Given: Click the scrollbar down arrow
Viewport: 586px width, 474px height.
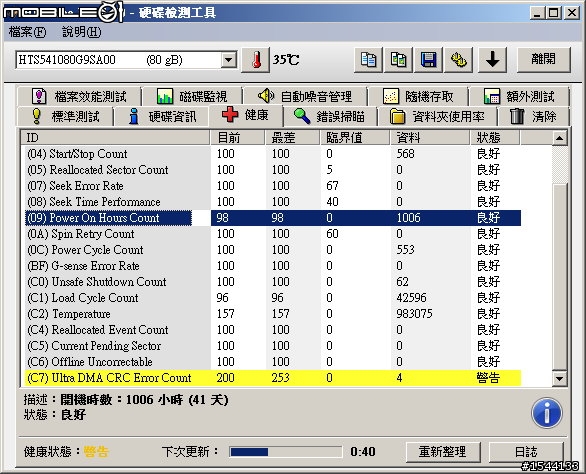Looking at the screenshot, I should (559, 378).
